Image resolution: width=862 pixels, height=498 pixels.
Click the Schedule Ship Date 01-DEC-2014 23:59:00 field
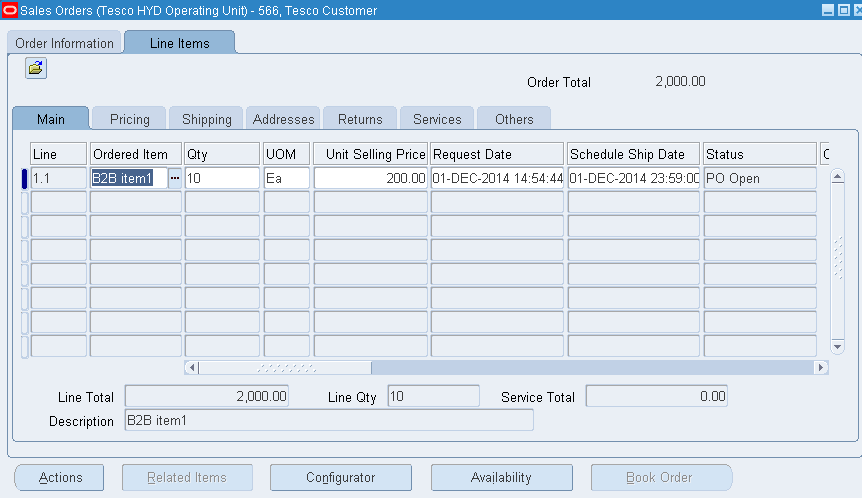point(634,178)
